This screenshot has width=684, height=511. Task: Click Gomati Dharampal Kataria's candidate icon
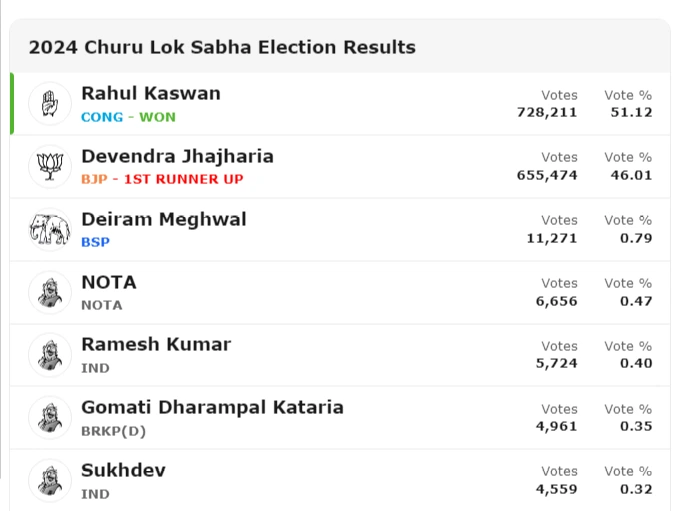50,417
